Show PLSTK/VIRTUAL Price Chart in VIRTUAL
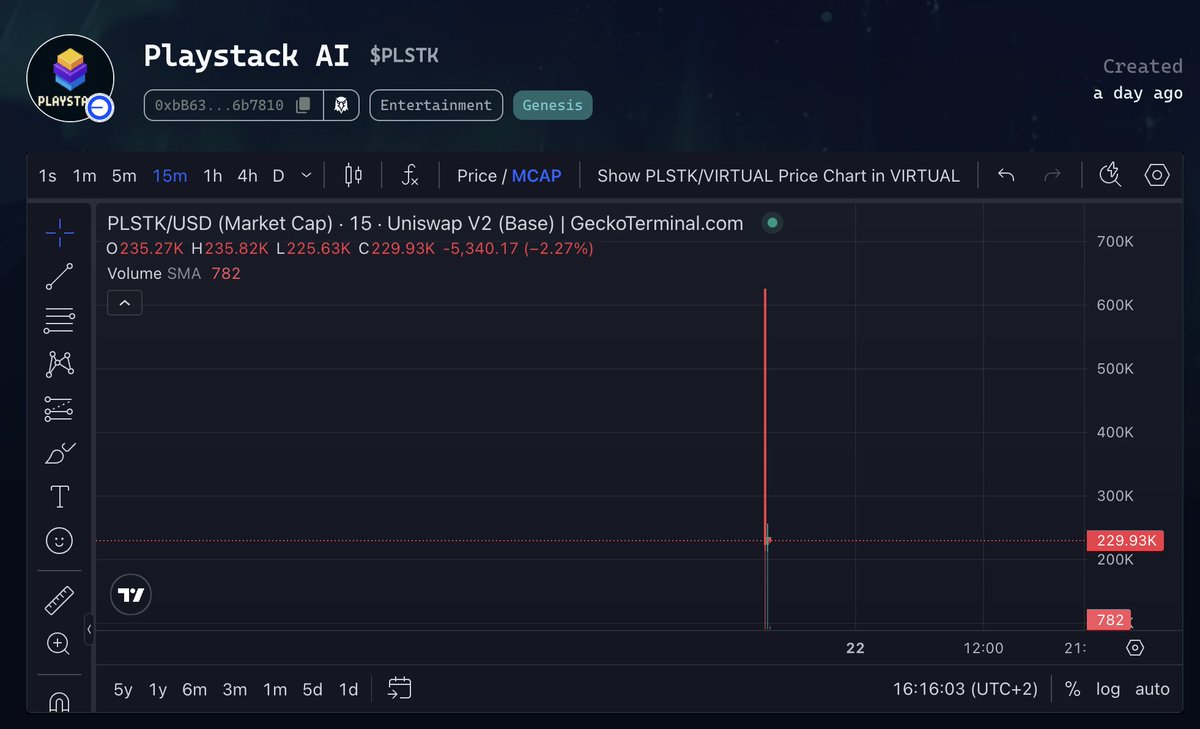The height and width of the screenshot is (729, 1200). (778, 175)
